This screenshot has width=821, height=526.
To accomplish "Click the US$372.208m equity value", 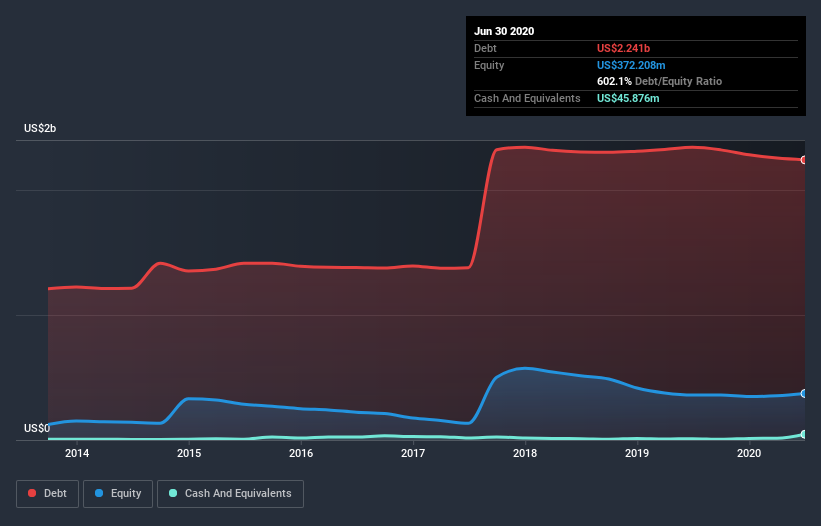I will [x=631, y=65].
